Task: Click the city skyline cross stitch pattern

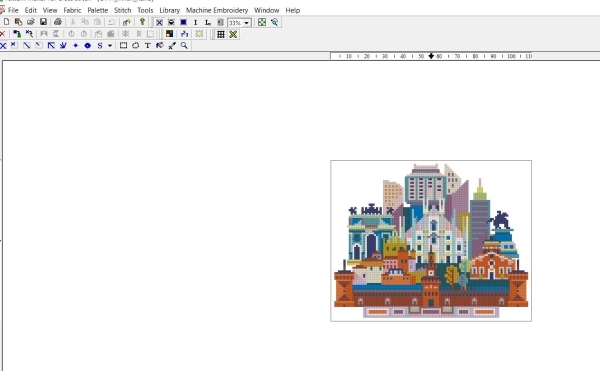Action: pos(431,241)
